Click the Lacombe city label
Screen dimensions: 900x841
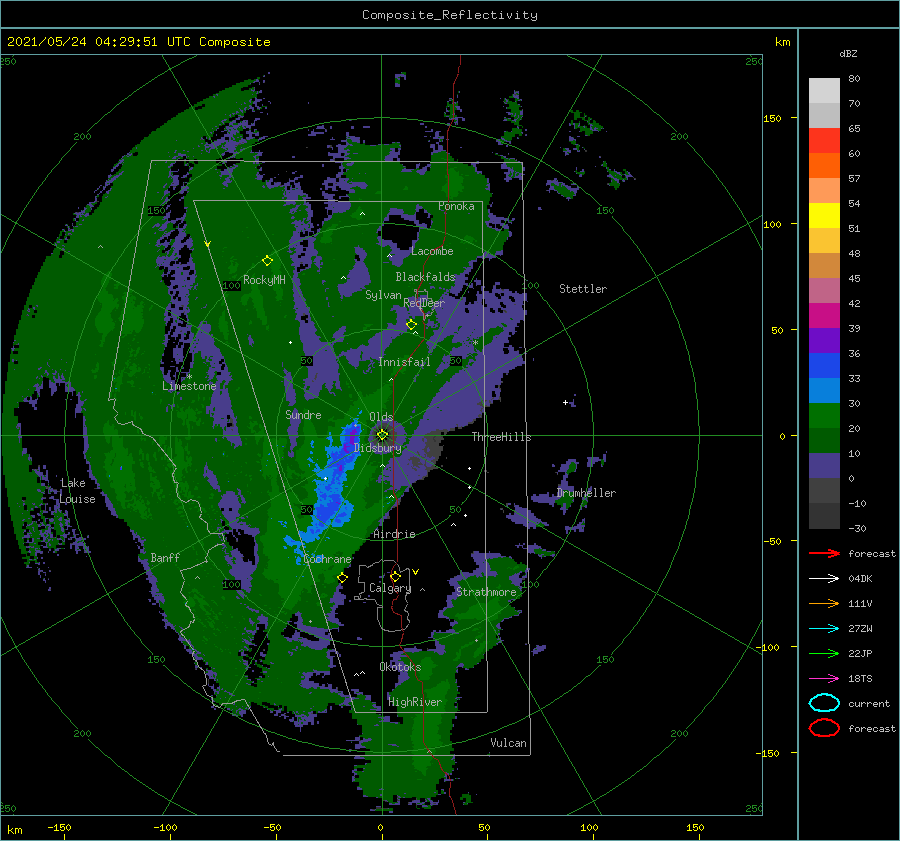coord(432,251)
